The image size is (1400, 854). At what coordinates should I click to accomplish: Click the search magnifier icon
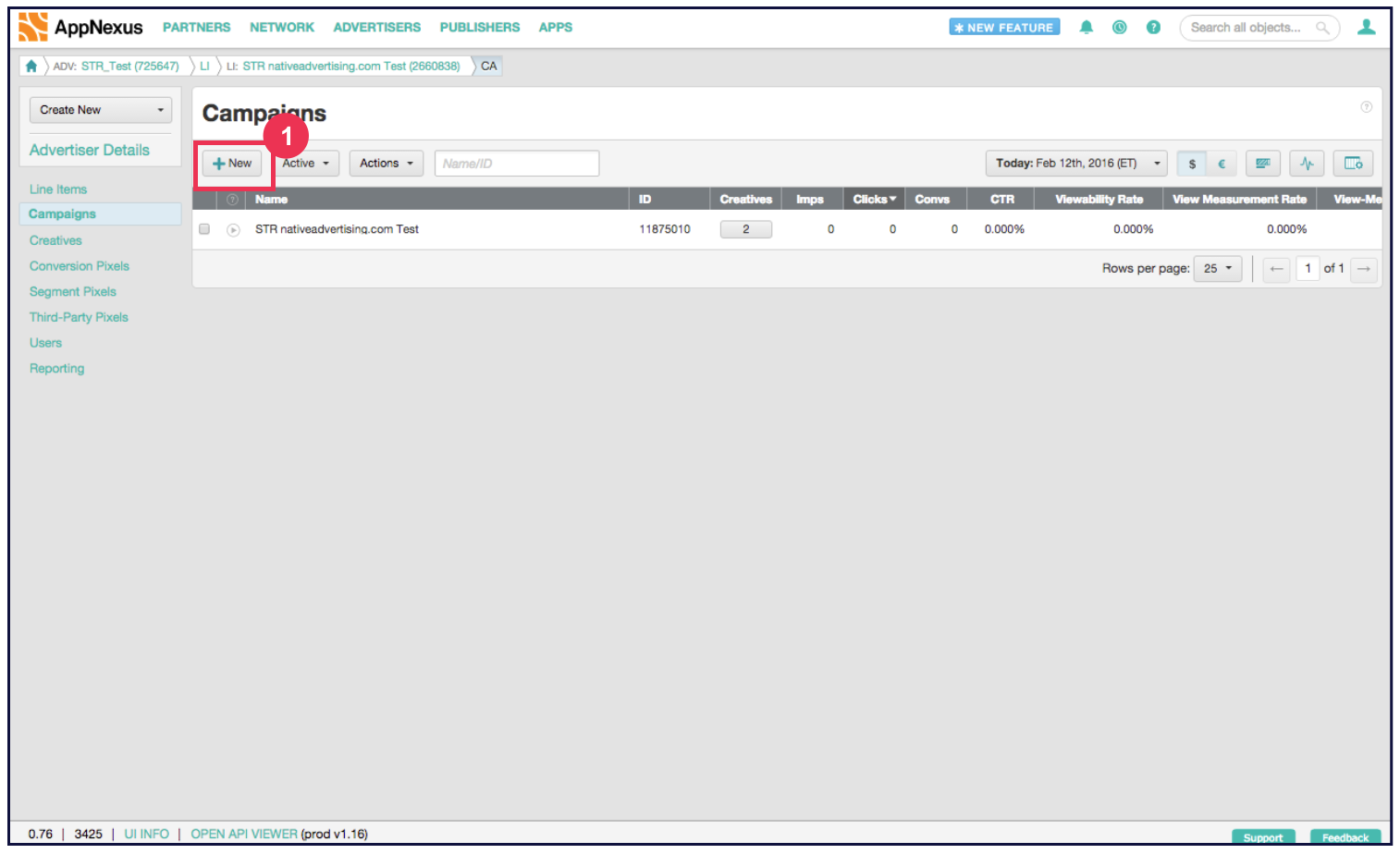click(1323, 28)
